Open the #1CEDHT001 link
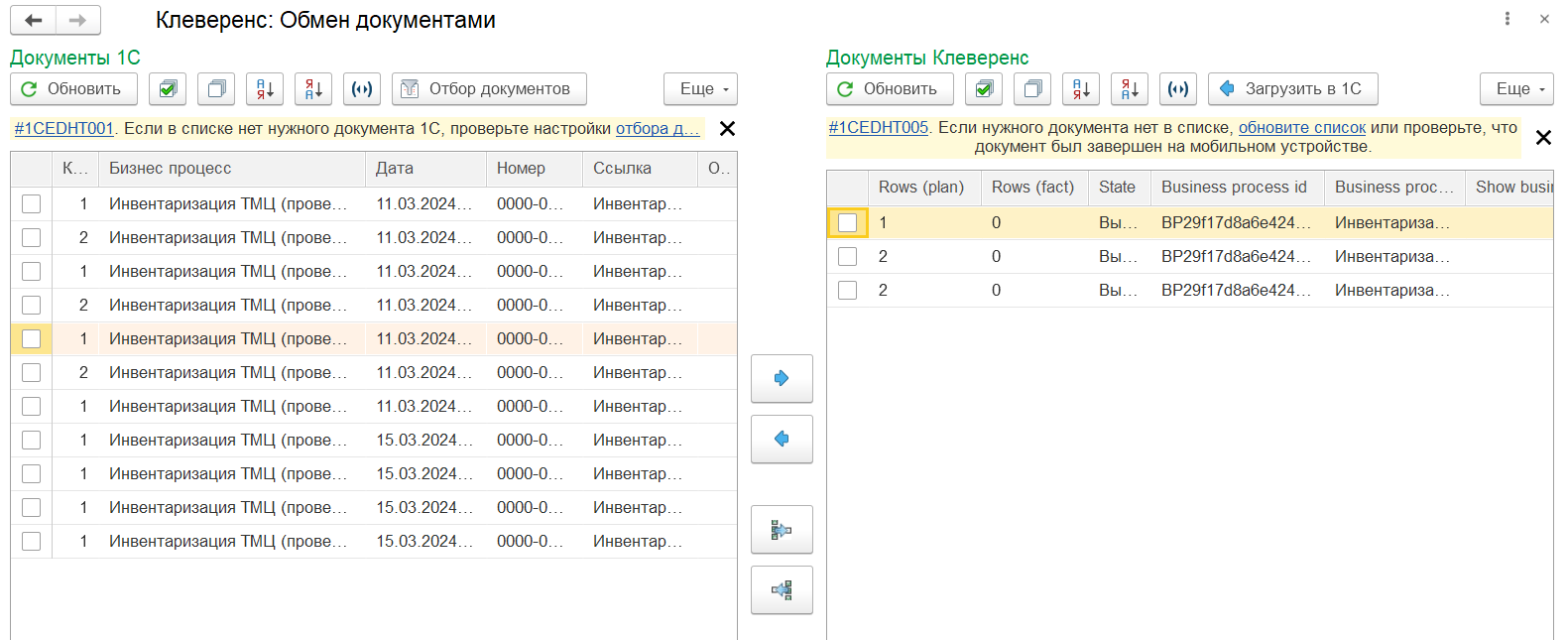Screen dimensions: 1568x640 (x=63, y=129)
